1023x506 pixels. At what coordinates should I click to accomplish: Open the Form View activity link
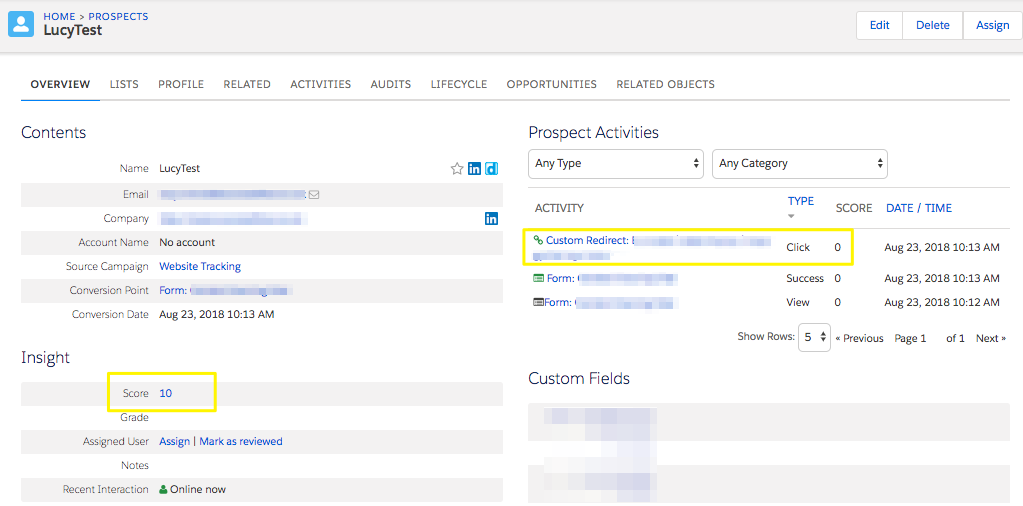pyautogui.click(x=608, y=303)
